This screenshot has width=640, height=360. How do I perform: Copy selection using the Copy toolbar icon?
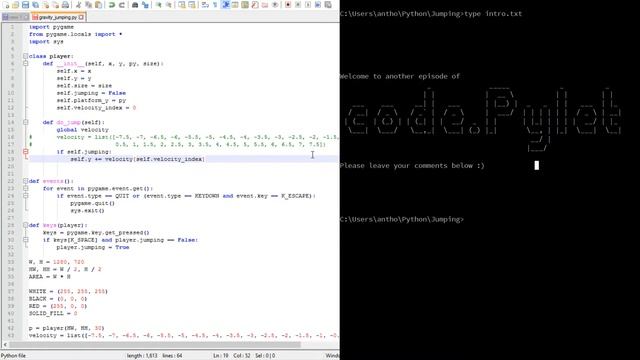pyautogui.click(x=89, y=5)
